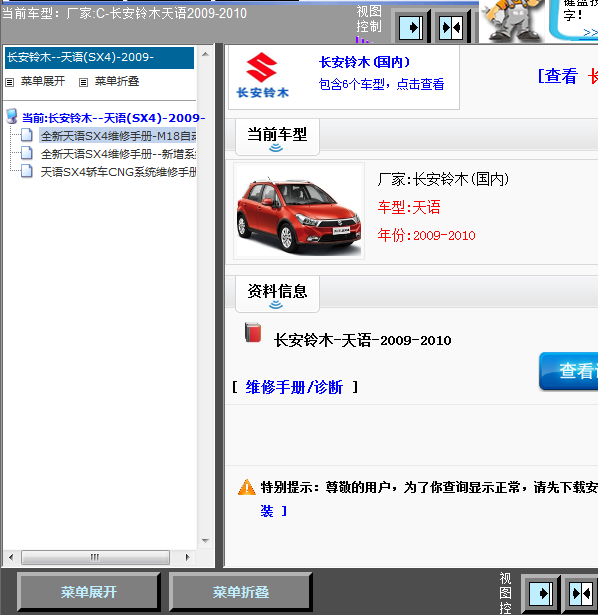Click the >> link in speech bubble
Viewport: 598px width, 615px height.
590,33
